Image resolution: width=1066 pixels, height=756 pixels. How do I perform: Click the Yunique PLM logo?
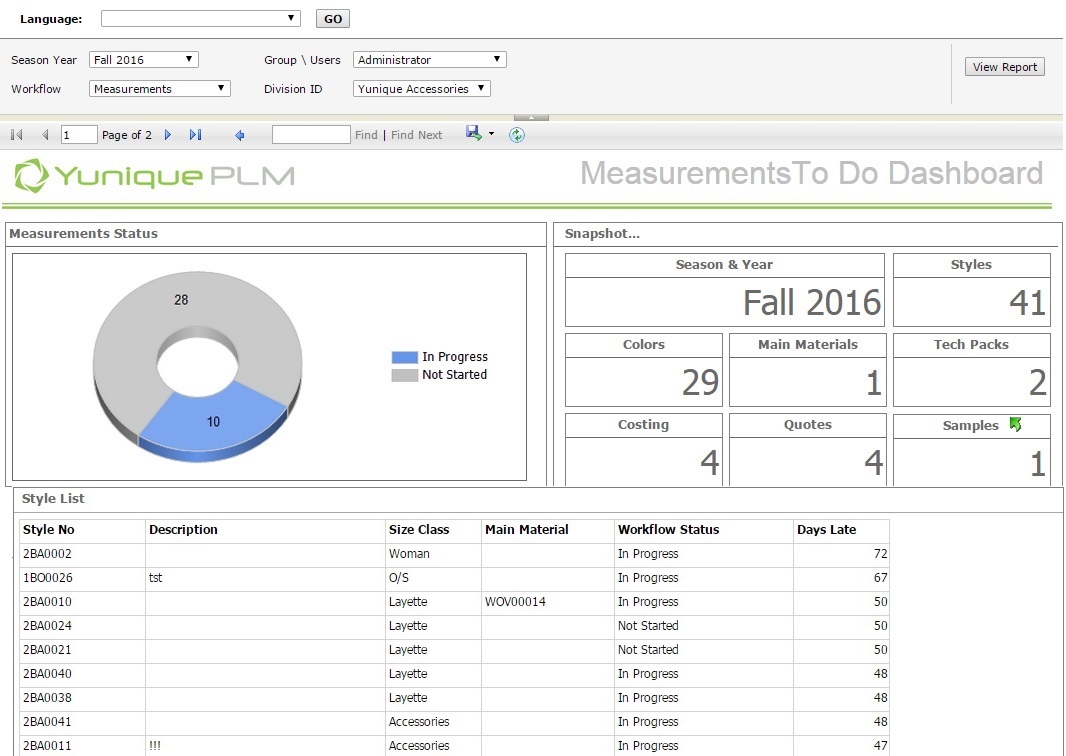point(155,175)
